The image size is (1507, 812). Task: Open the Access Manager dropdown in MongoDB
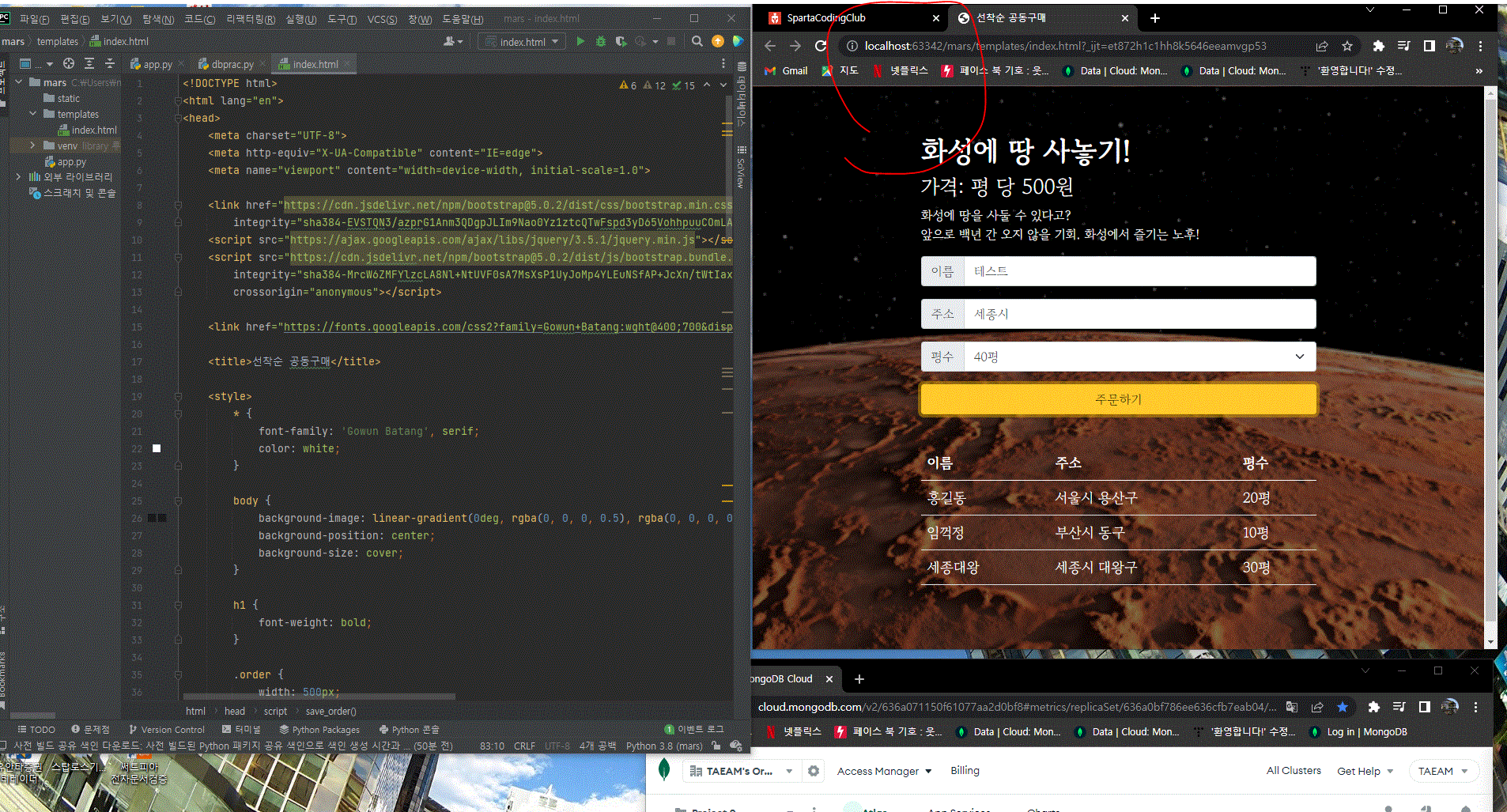pos(884,771)
